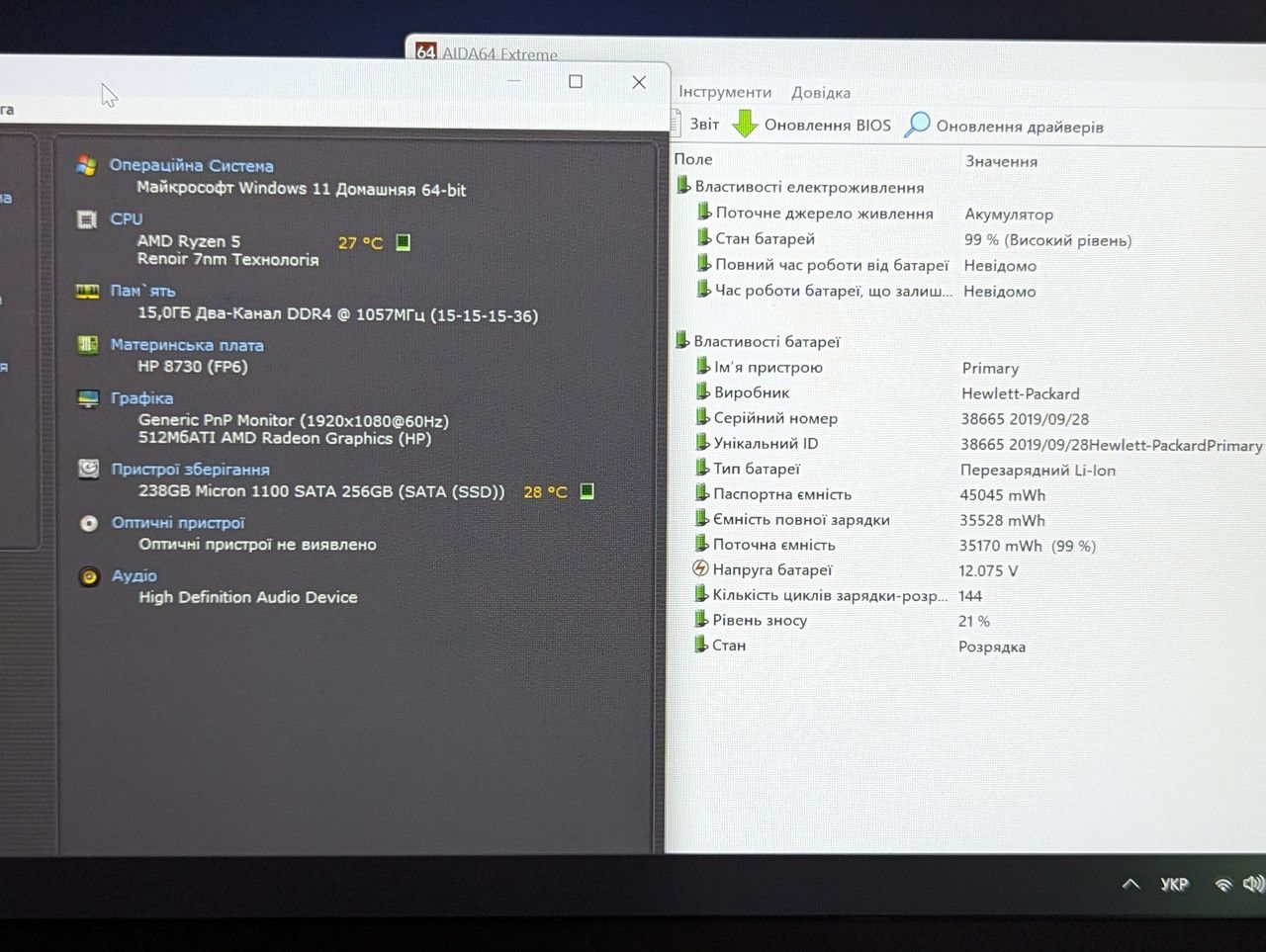Select the Поточне джерело живлення row
1266x952 pixels.
(969, 214)
